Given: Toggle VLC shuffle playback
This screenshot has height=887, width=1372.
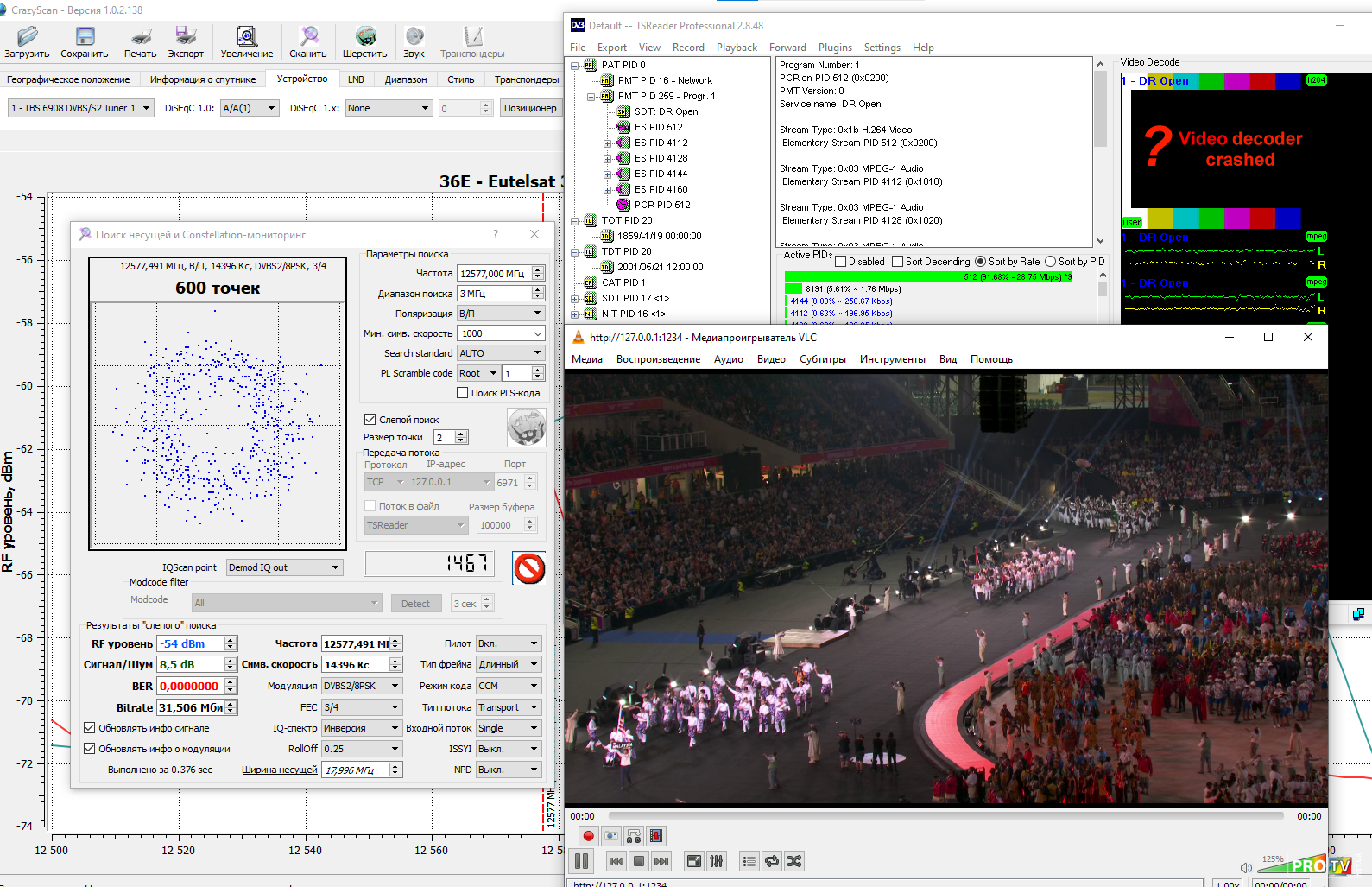Looking at the screenshot, I should pyautogui.click(x=794, y=861).
